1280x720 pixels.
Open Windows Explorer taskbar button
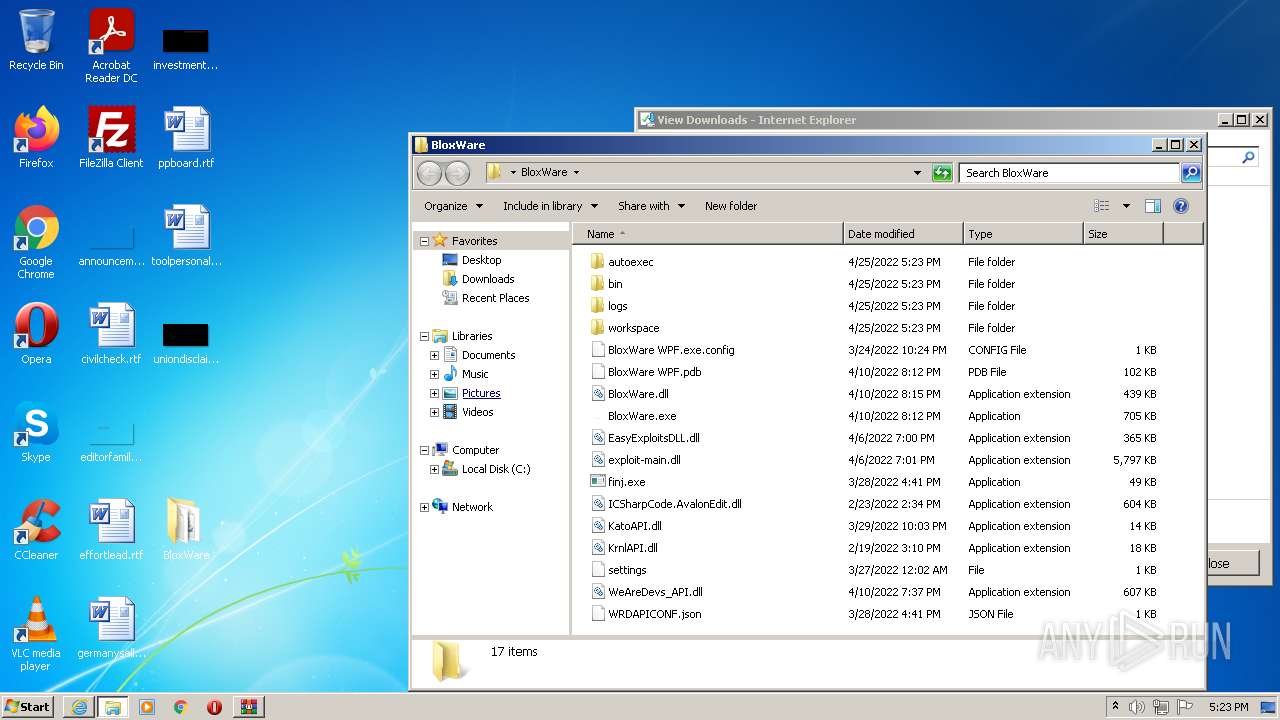(x=113, y=707)
